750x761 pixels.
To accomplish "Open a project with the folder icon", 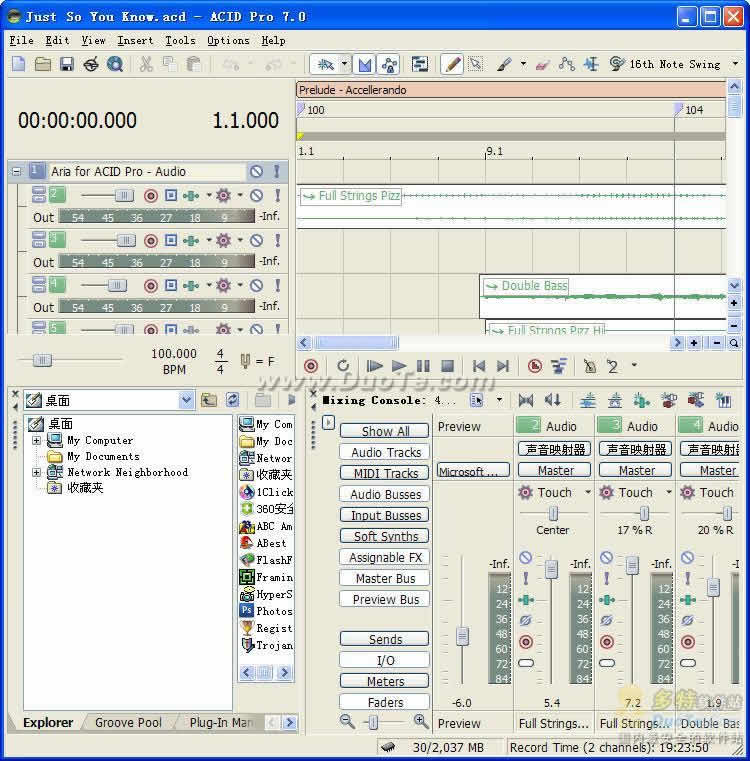I will point(43,64).
